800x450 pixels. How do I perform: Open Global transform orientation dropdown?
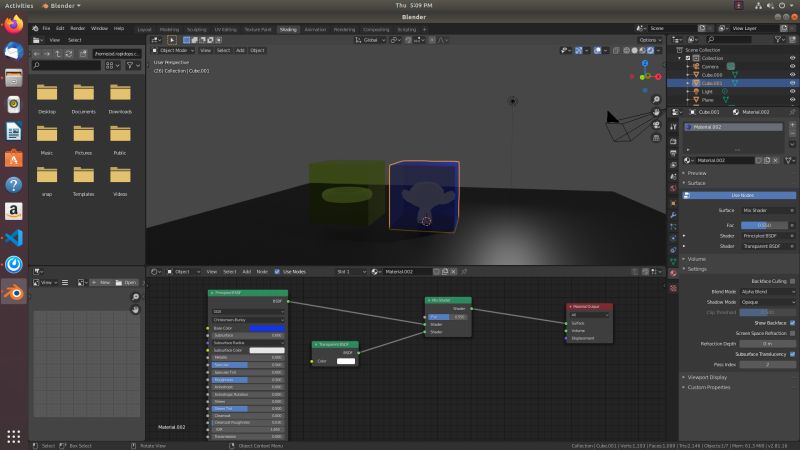[x=370, y=40]
